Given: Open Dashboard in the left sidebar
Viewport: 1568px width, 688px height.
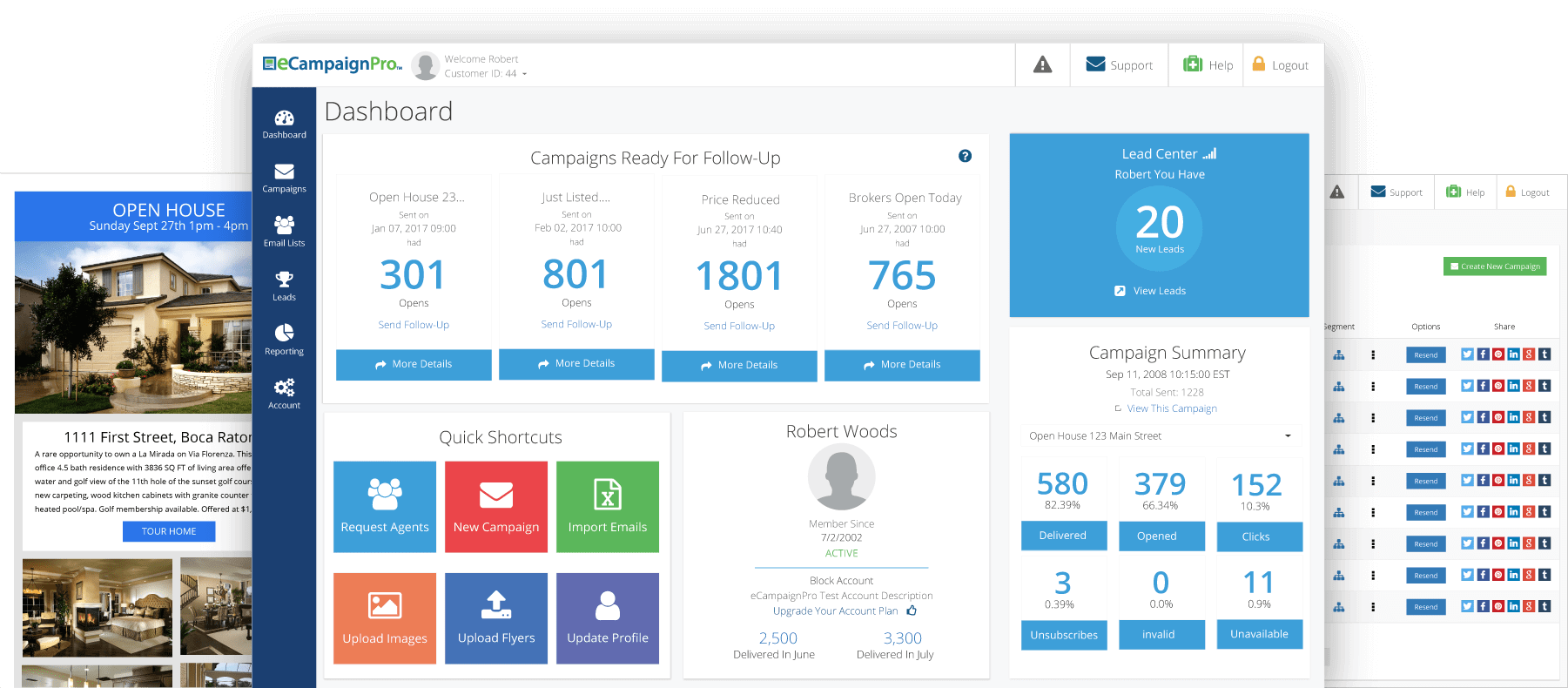Looking at the screenshot, I should click(x=284, y=125).
